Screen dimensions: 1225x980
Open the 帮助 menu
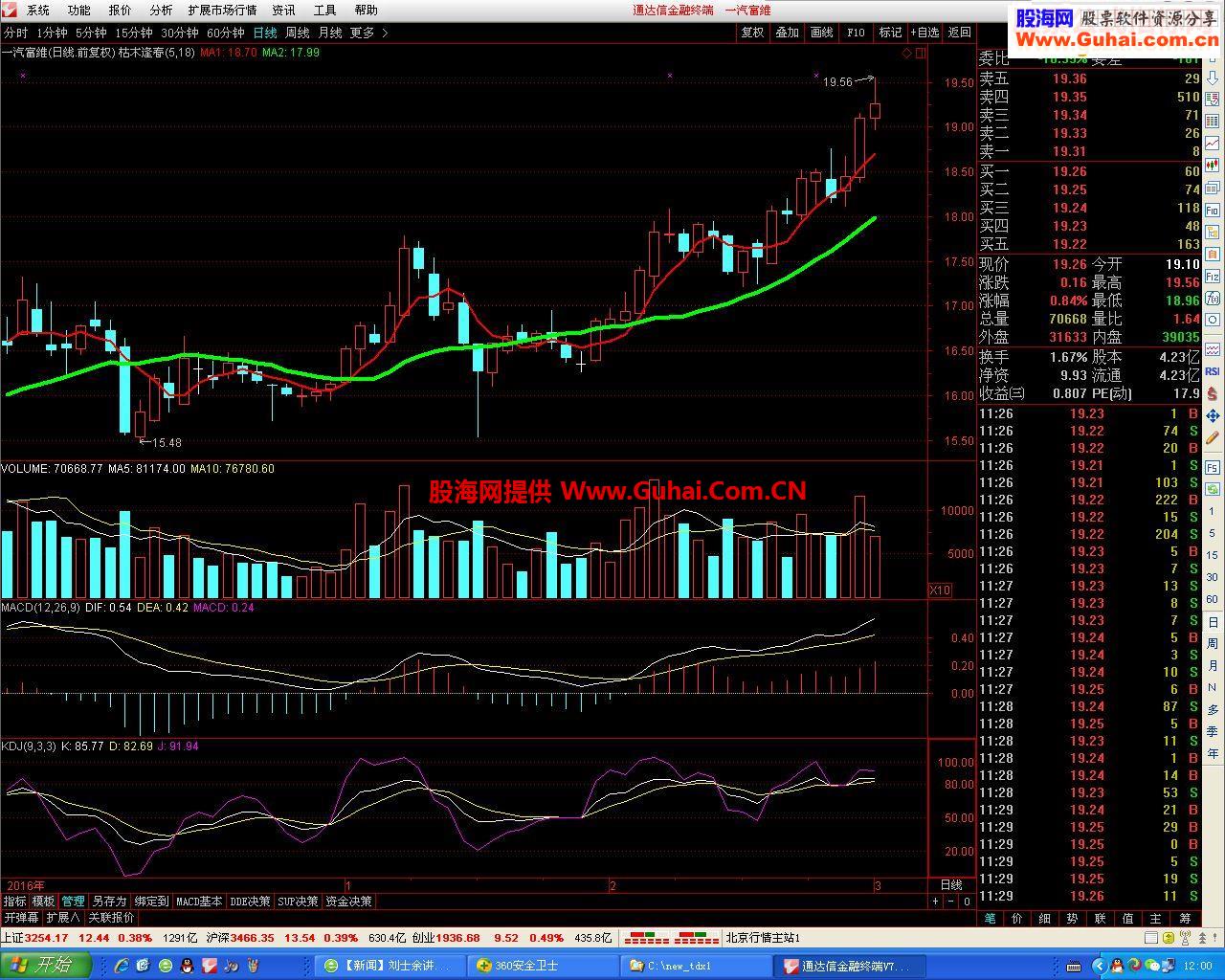click(x=367, y=11)
